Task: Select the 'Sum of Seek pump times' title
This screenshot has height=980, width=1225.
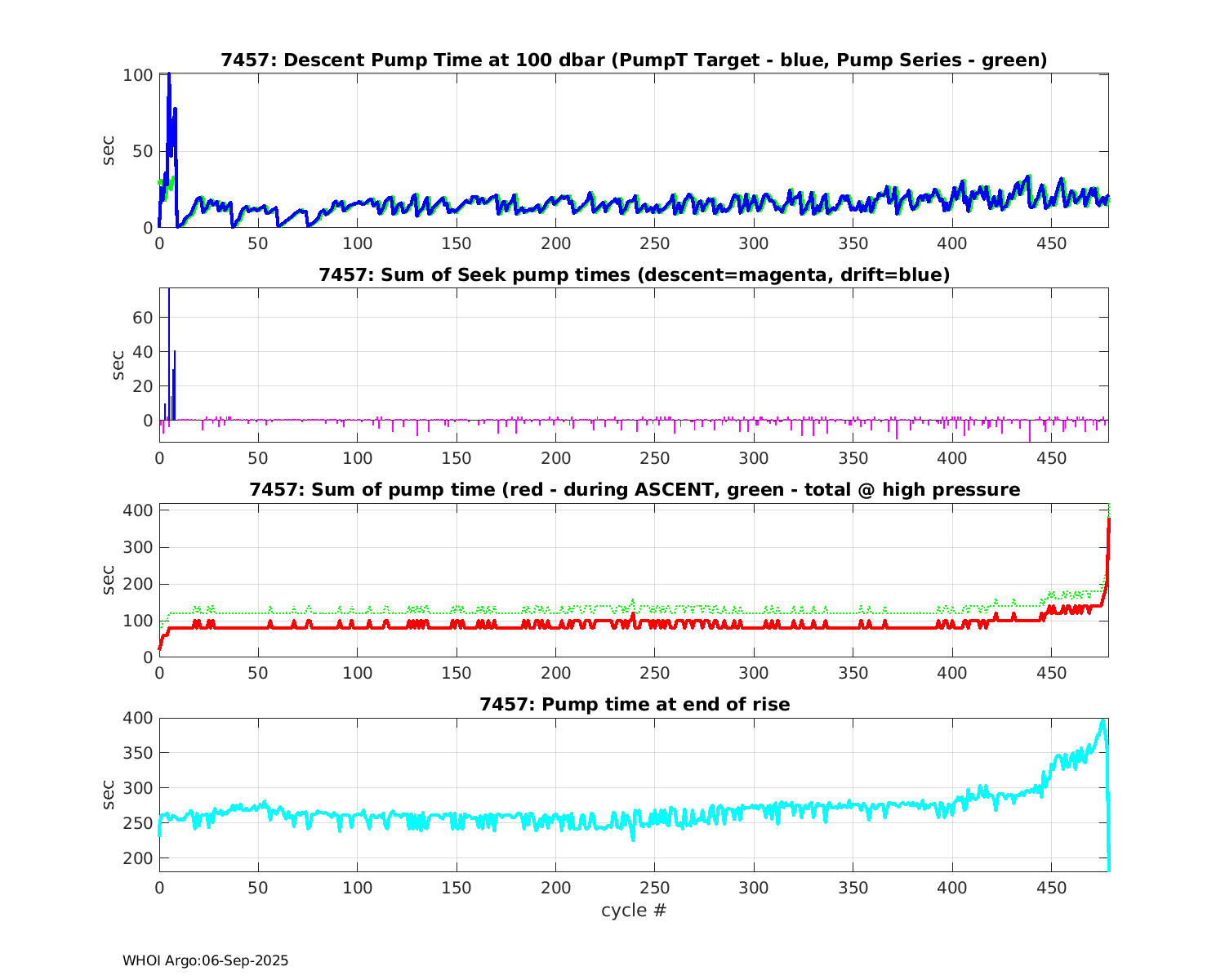Action: (x=634, y=275)
